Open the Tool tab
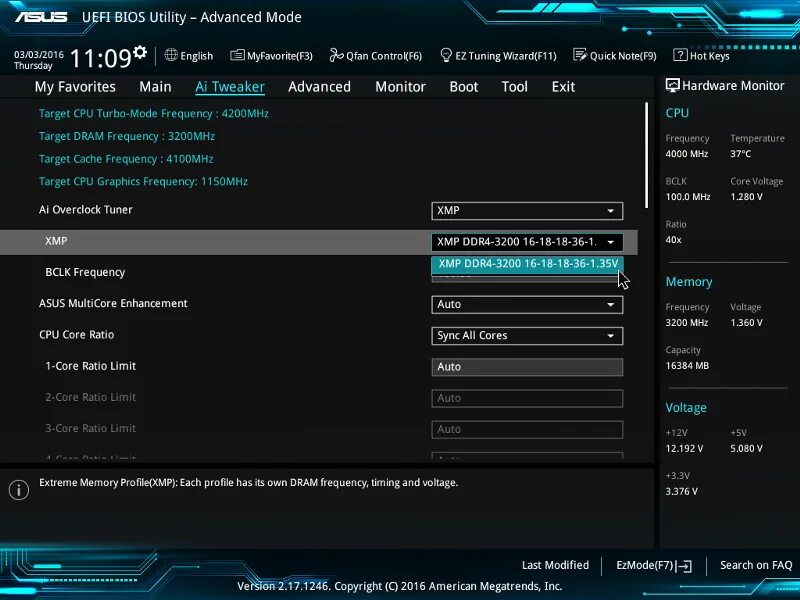Image resolution: width=800 pixels, height=600 pixels. point(514,87)
